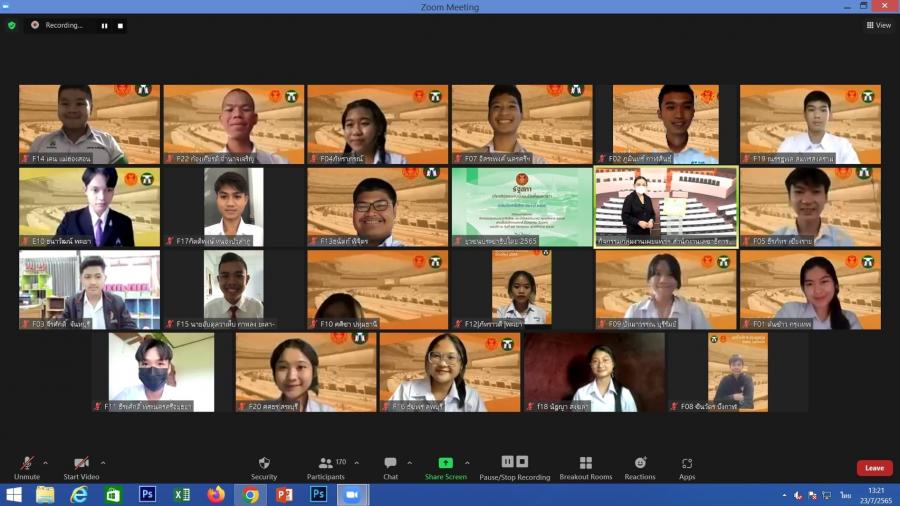
Task: Select the F14 participant video tile
Action: click(x=89, y=124)
